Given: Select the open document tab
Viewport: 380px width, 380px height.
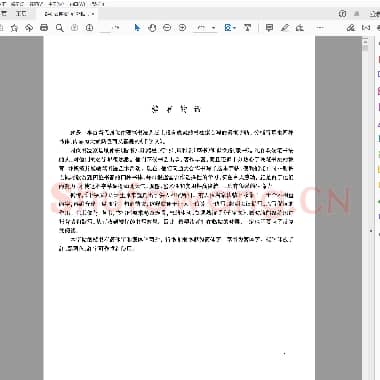Looking at the screenshot, I should [x=66, y=14].
